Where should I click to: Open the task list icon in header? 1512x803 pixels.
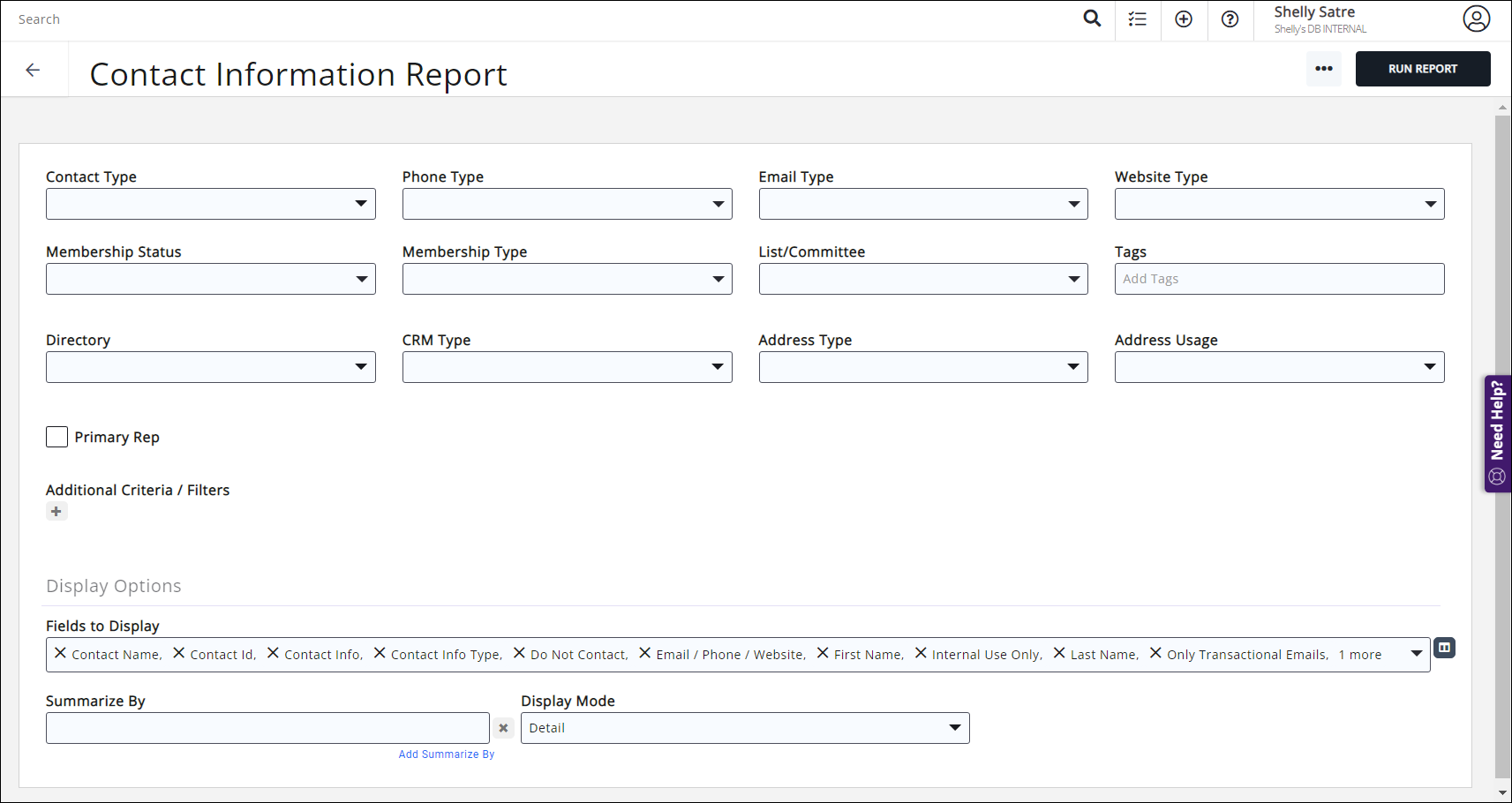click(x=1138, y=19)
